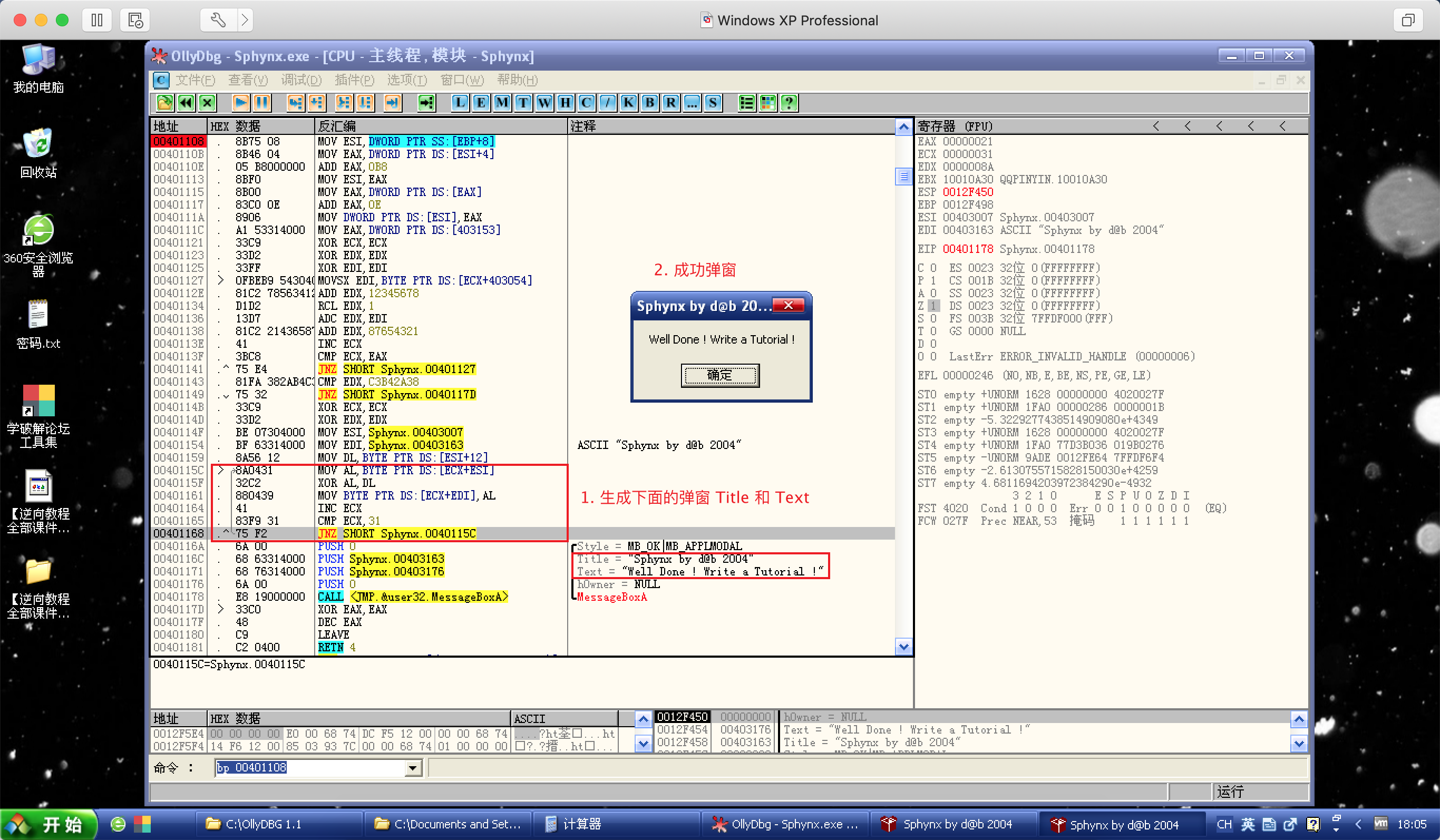Click the Open file toolbar icon
Viewport: 1440px width, 840px height.
(x=164, y=103)
